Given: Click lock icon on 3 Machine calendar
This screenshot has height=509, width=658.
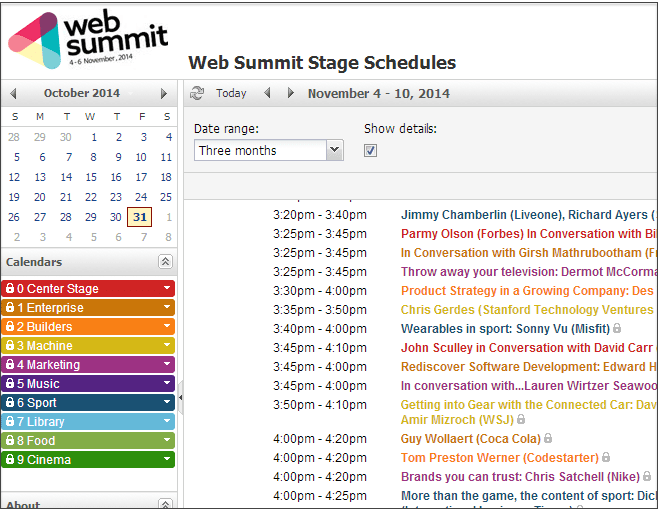Looking at the screenshot, I should pyautogui.click(x=10, y=345).
